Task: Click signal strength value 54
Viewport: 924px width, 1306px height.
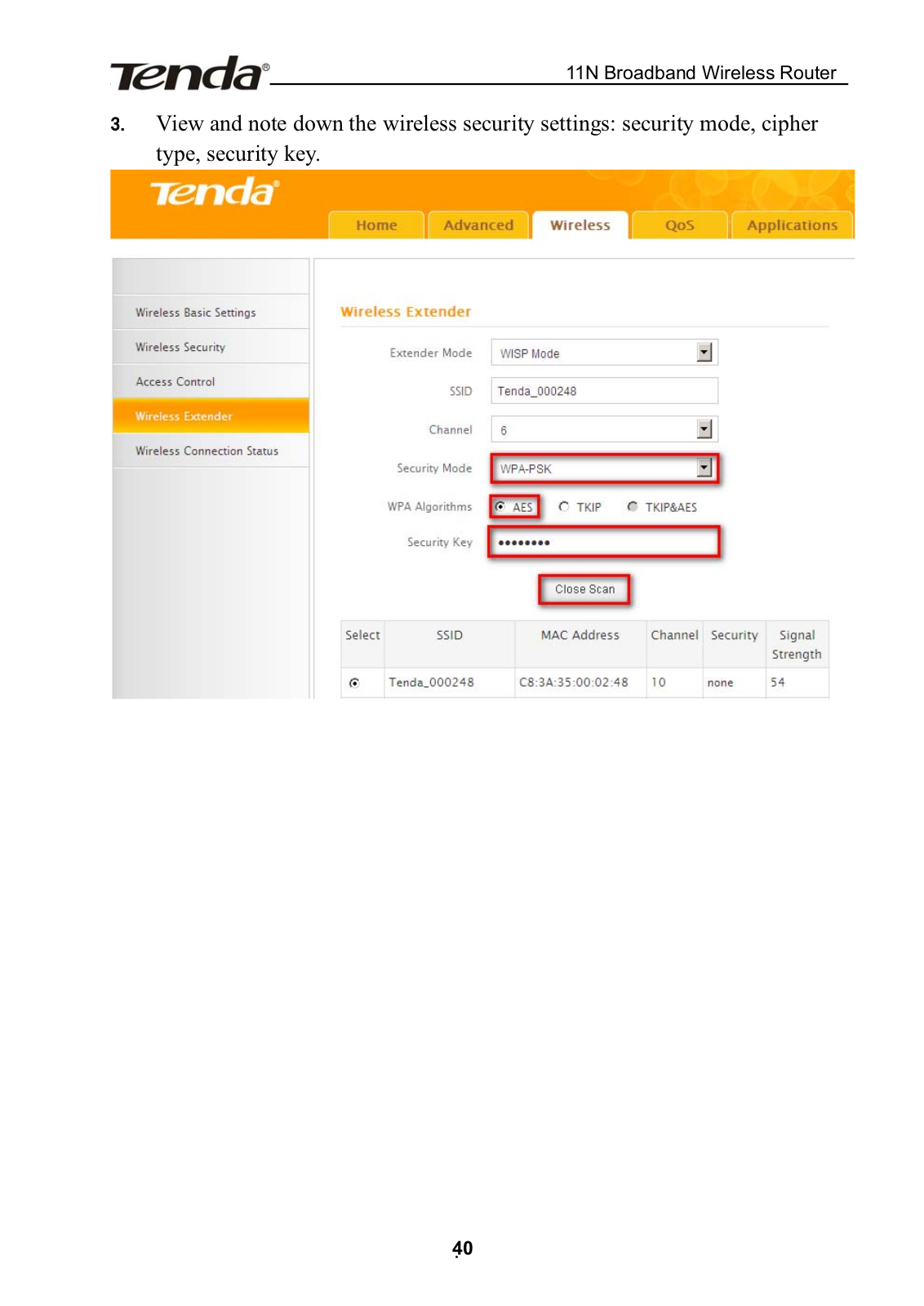Action: point(777,682)
